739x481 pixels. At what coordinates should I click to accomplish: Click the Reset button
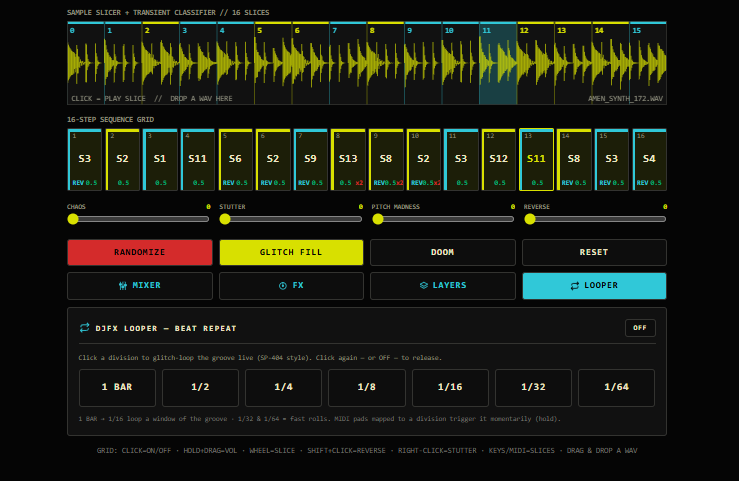pos(594,252)
